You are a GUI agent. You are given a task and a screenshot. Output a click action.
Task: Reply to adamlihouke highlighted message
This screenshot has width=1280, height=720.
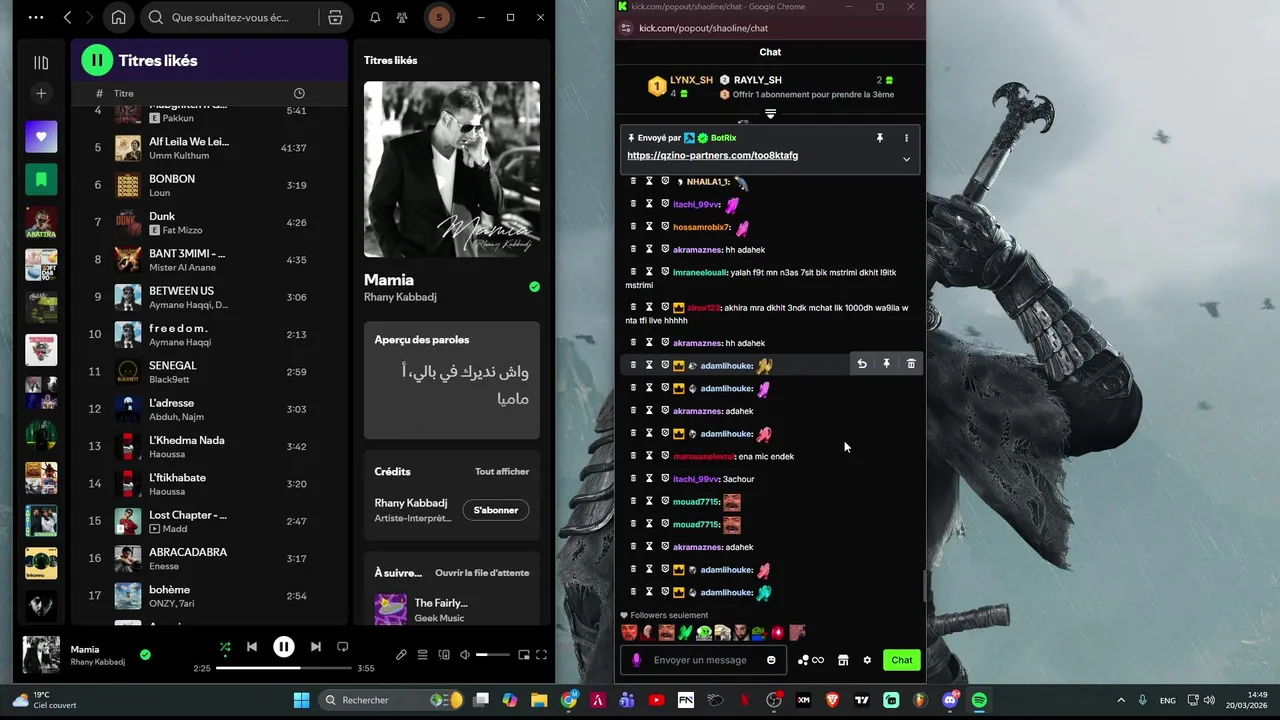[862, 364]
